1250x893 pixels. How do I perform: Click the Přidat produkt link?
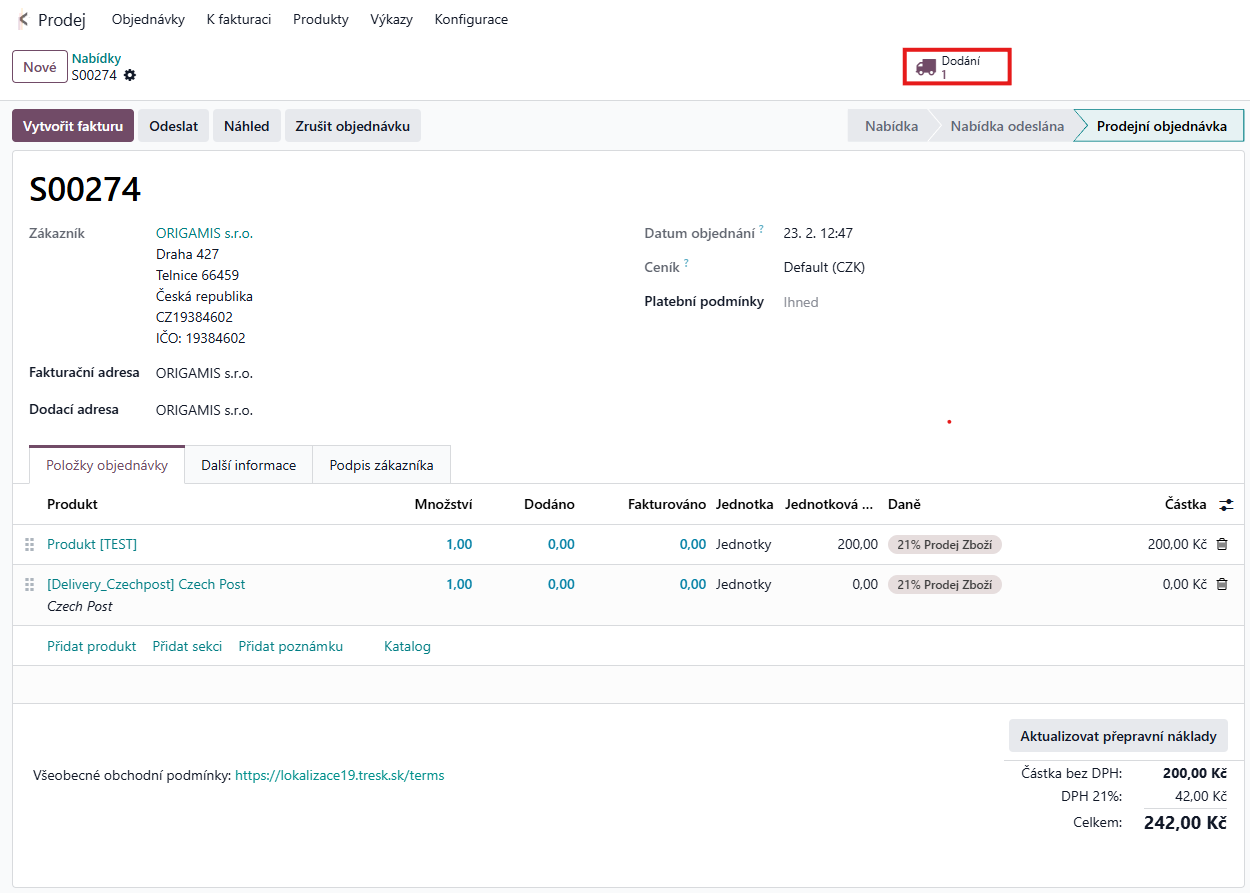91,646
